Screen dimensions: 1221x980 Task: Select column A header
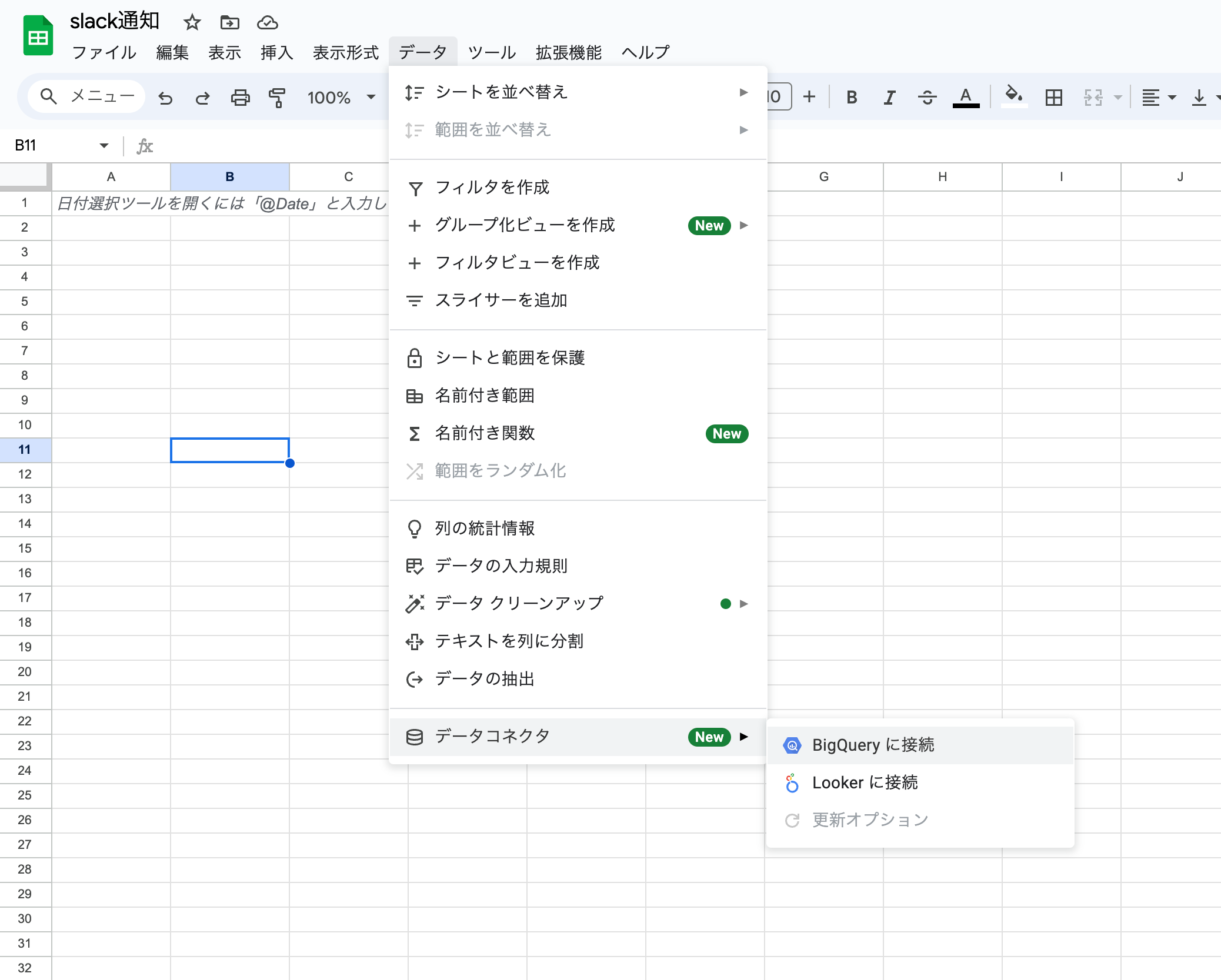[111, 177]
